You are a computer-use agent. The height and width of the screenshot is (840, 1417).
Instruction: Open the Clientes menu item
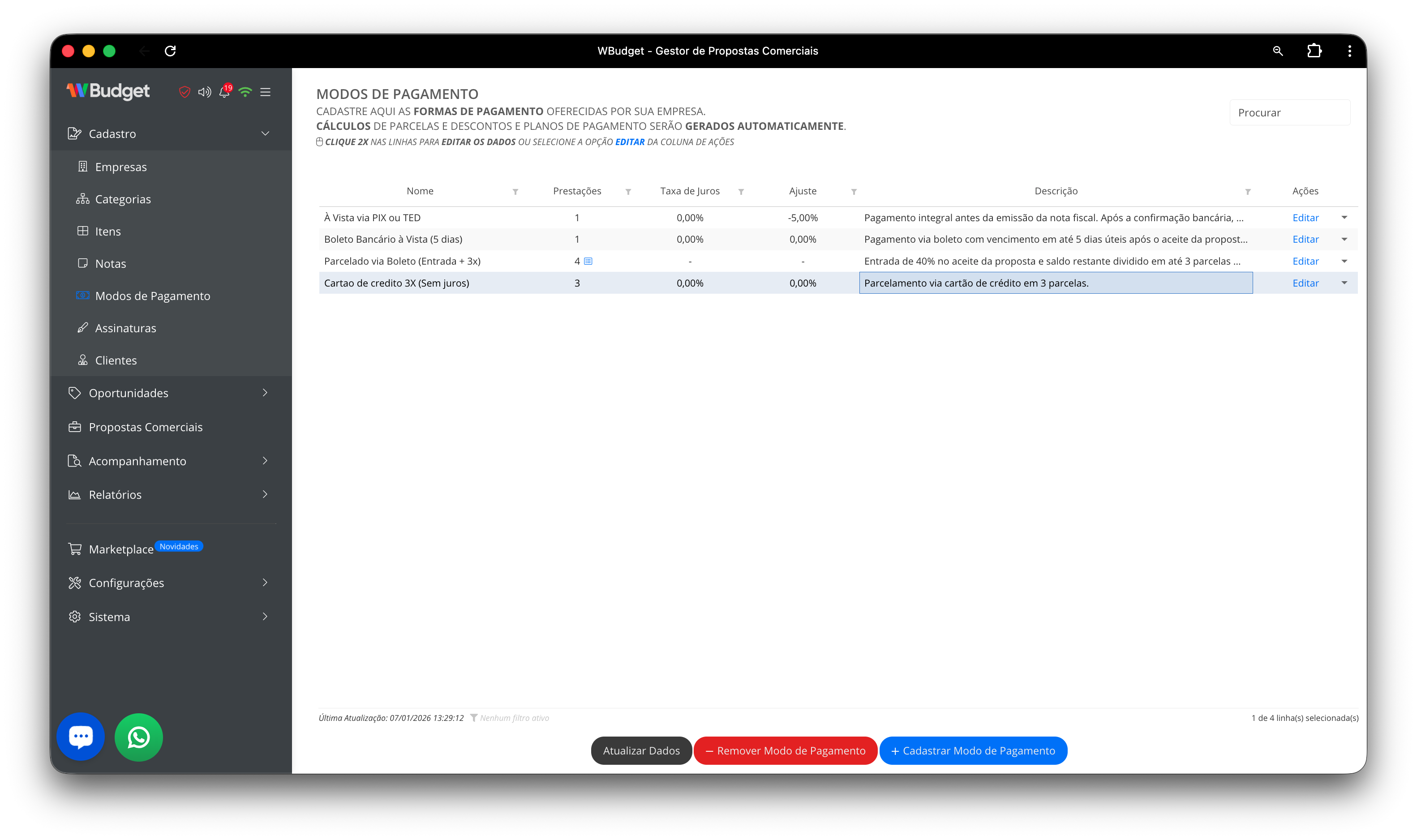116,360
